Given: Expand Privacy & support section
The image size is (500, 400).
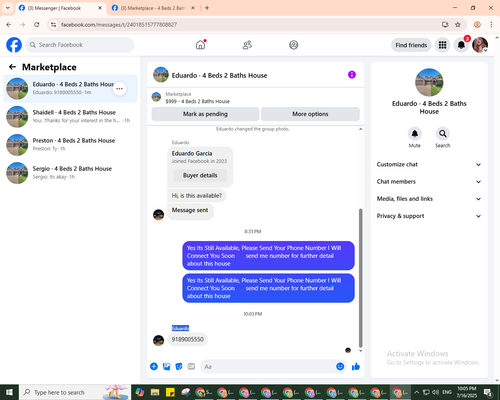Looking at the screenshot, I should coord(429,216).
